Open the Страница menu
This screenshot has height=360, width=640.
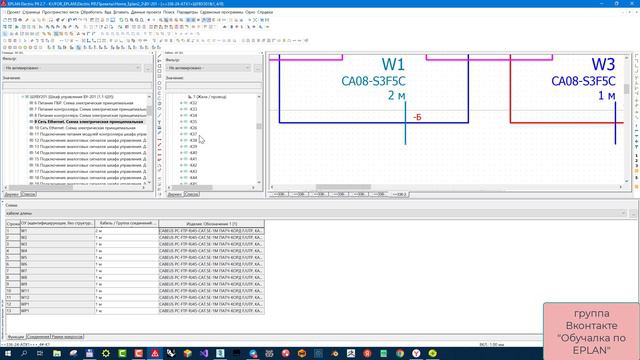tap(31, 12)
